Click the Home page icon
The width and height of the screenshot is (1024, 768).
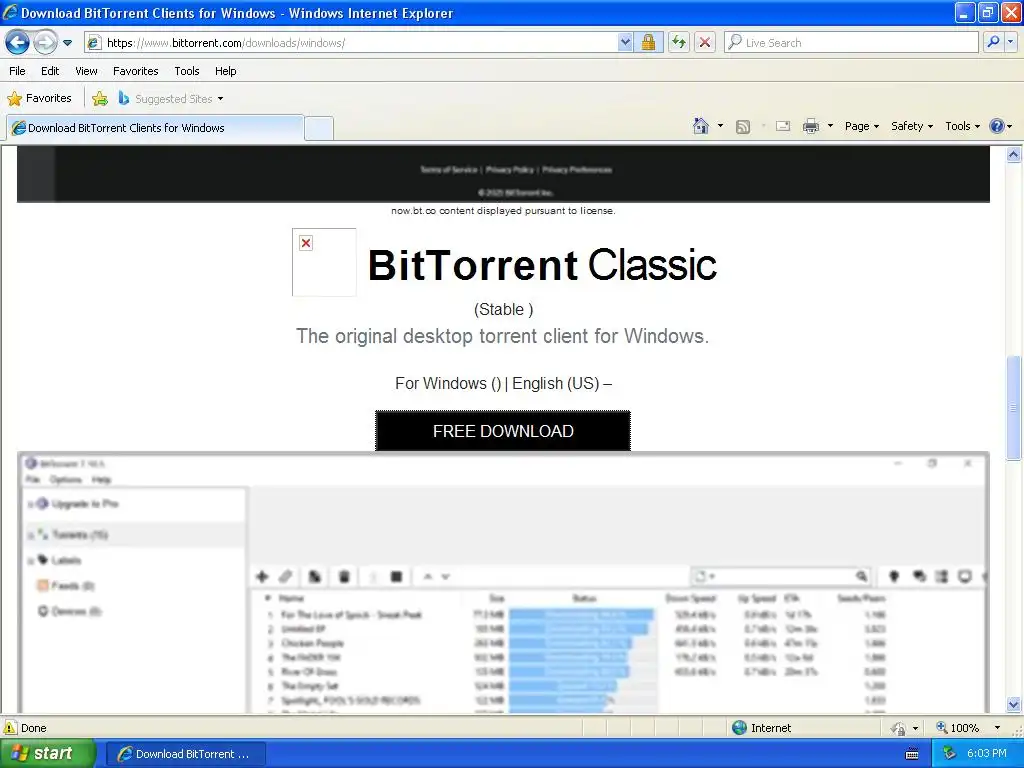(701, 126)
